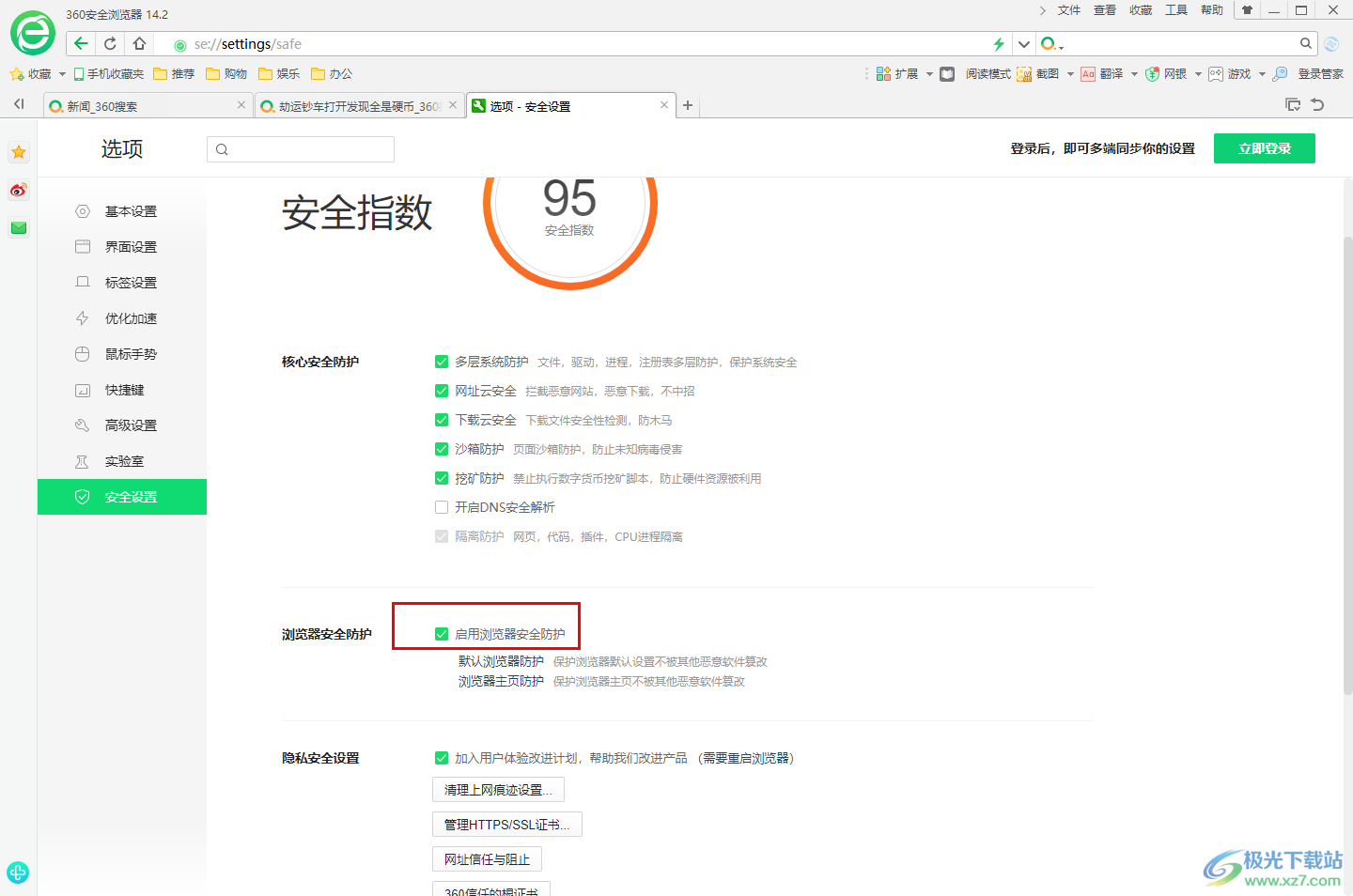Viewport: 1353px width, 896px height.
Task: Click 网址信任与阻止 button
Action: pos(487,859)
